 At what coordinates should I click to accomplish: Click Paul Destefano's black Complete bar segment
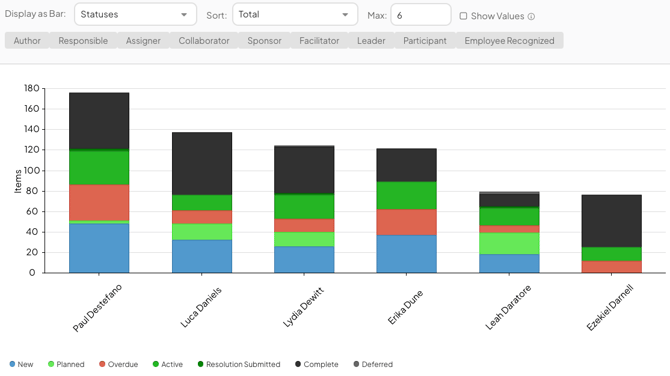click(99, 121)
